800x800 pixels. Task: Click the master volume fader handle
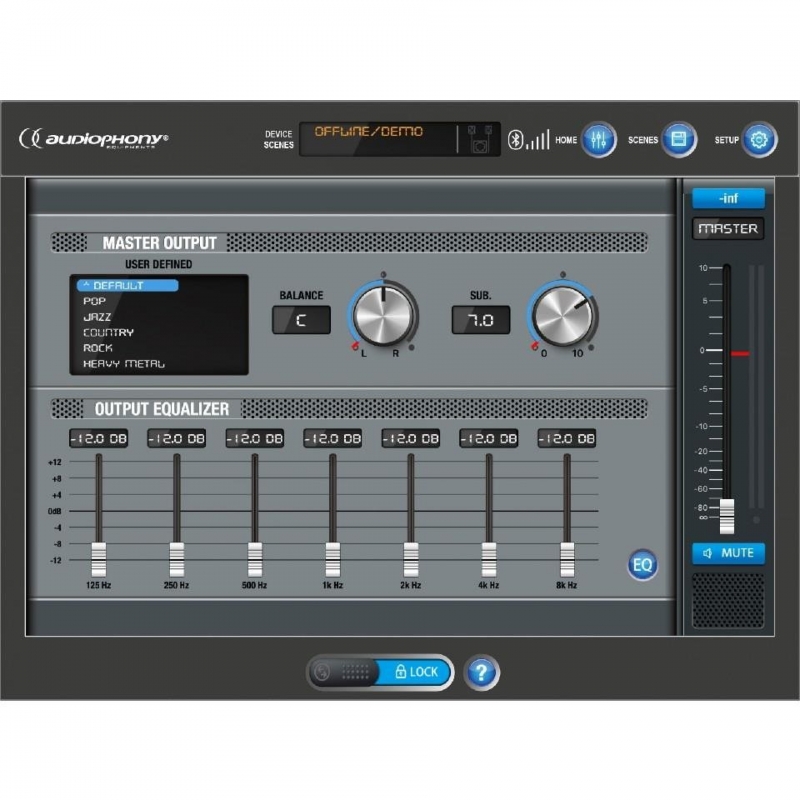click(727, 514)
